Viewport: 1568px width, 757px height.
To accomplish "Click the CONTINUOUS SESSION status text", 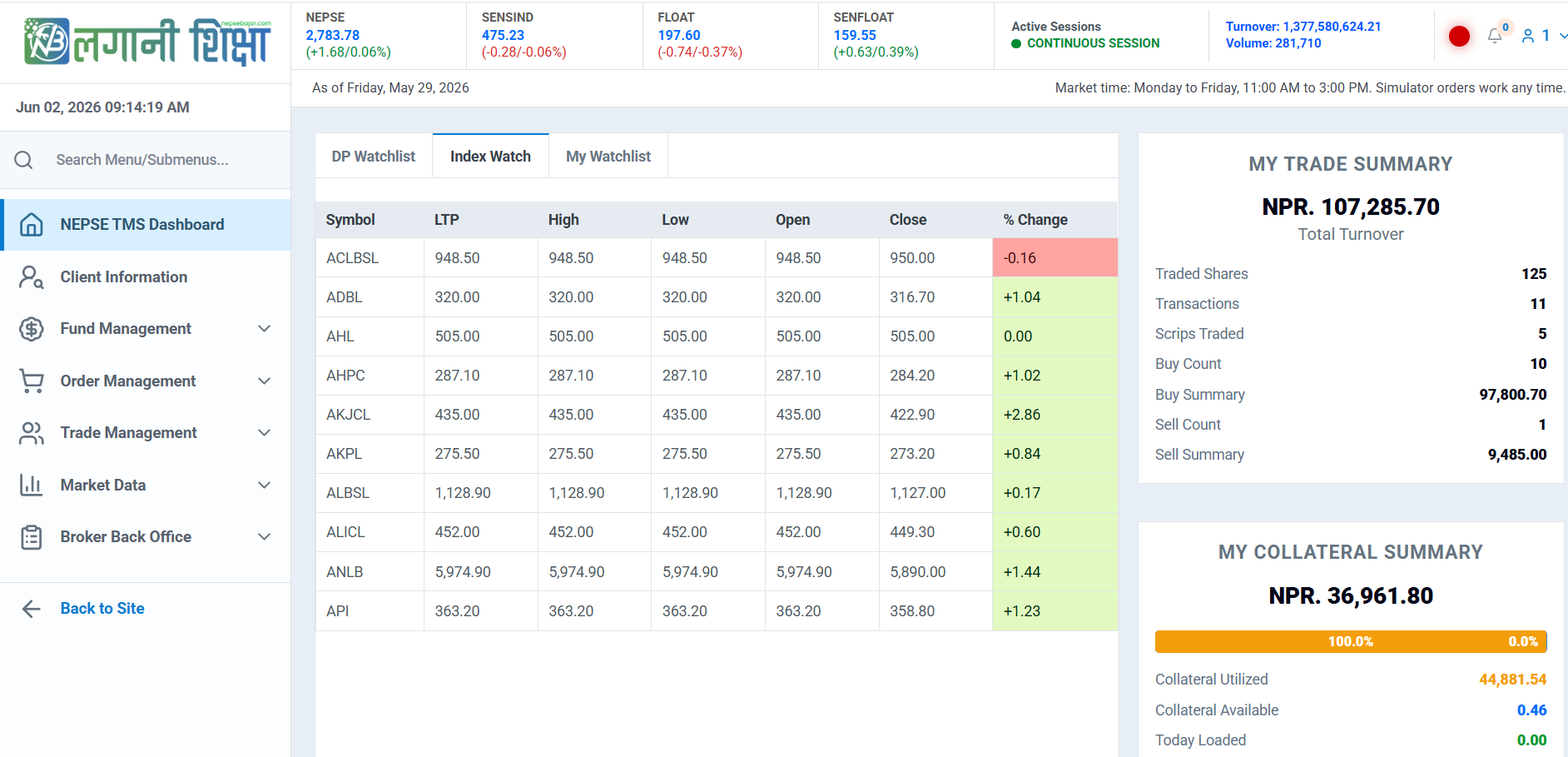I will pyautogui.click(x=1093, y=43).
